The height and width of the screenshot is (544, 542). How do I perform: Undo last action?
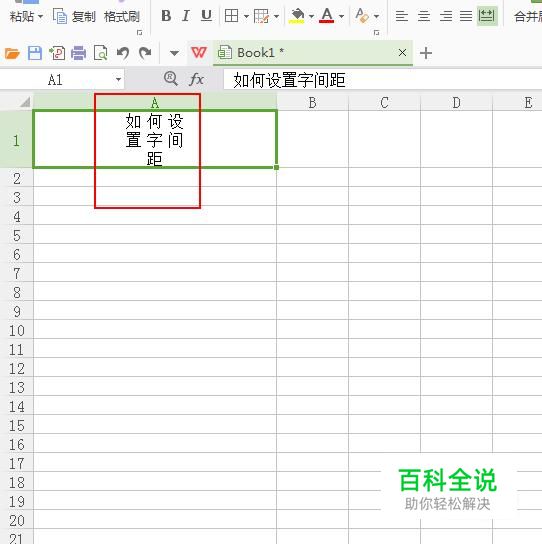tap(123, 53)
